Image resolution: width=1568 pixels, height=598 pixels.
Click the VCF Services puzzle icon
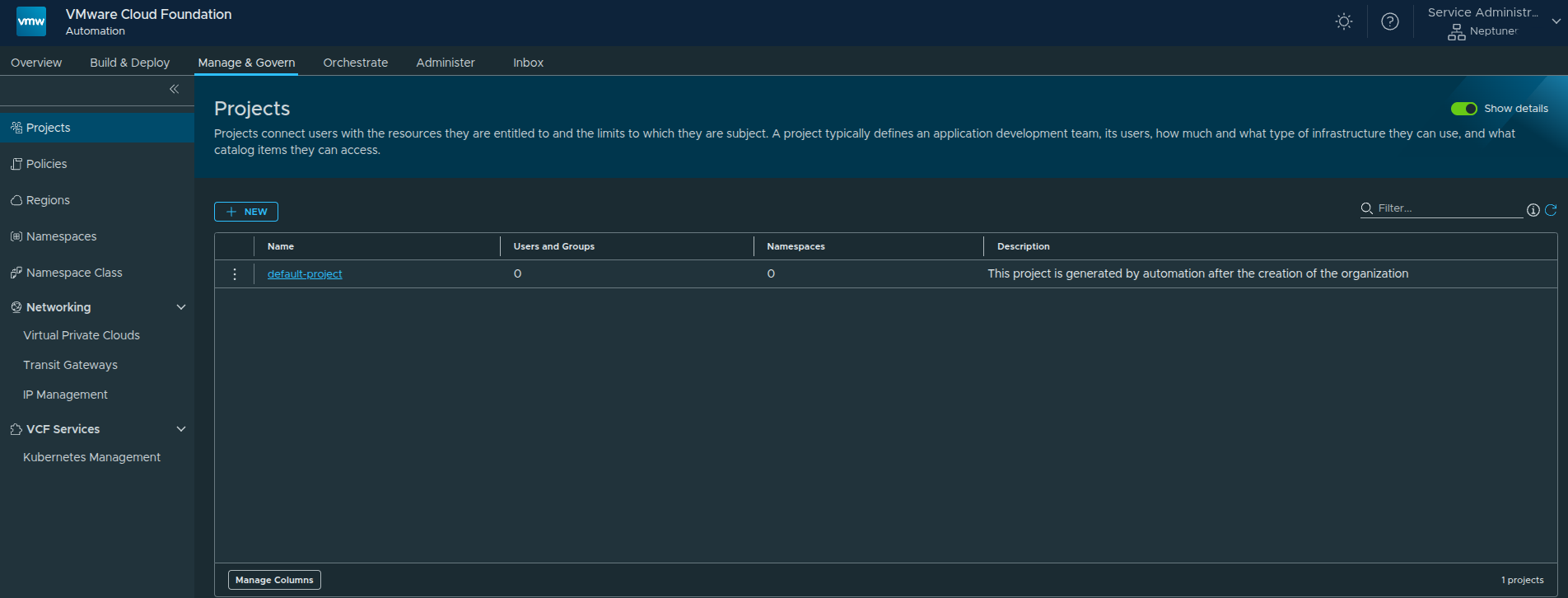coord(16,429)
